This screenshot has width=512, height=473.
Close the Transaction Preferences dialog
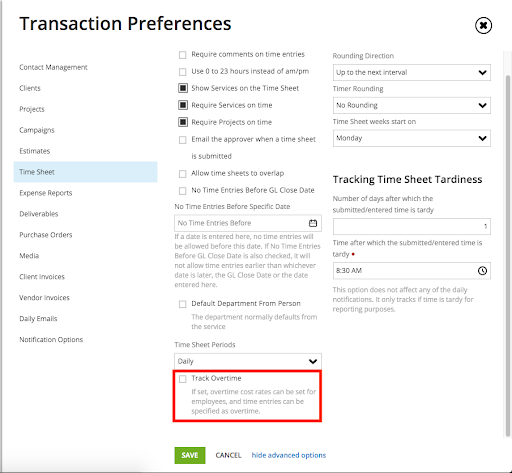click(483, 25)
